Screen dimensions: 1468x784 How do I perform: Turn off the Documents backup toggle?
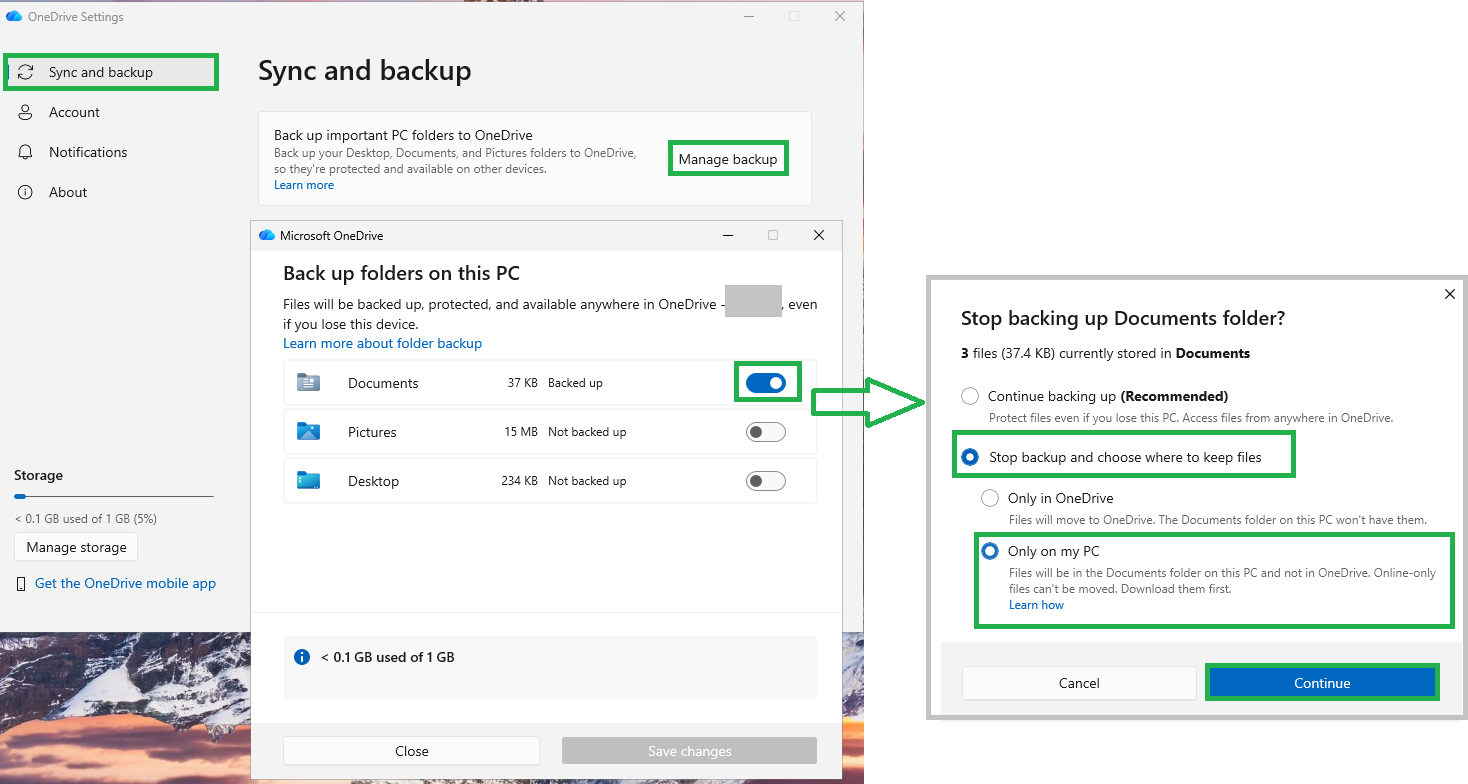pos(766,383)
